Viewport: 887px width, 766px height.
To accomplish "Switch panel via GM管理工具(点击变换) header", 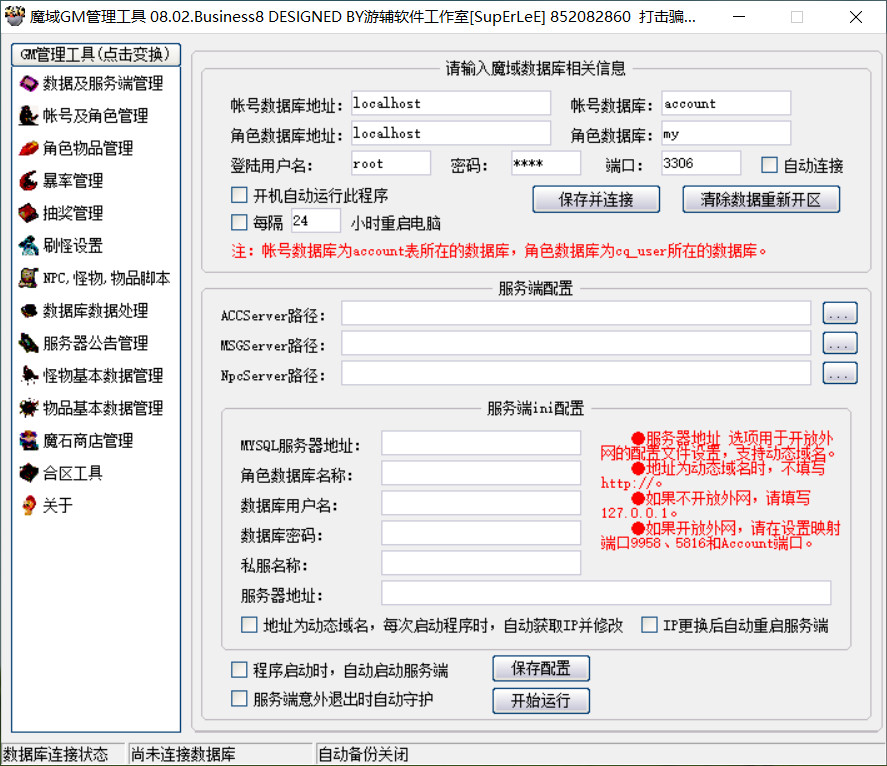I will tap(95, 54).
